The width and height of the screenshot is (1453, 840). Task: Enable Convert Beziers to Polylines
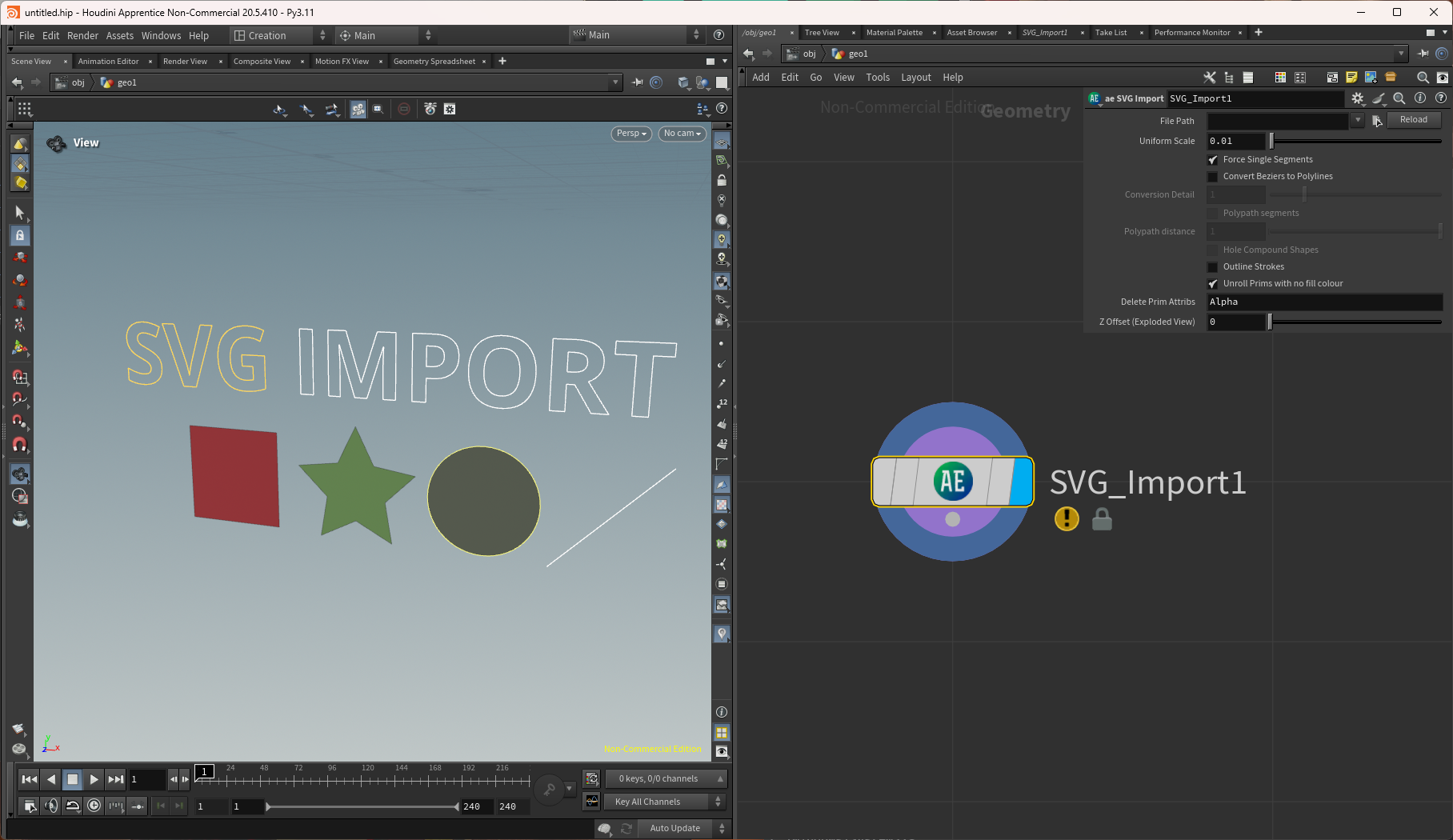click(1213, 177)
